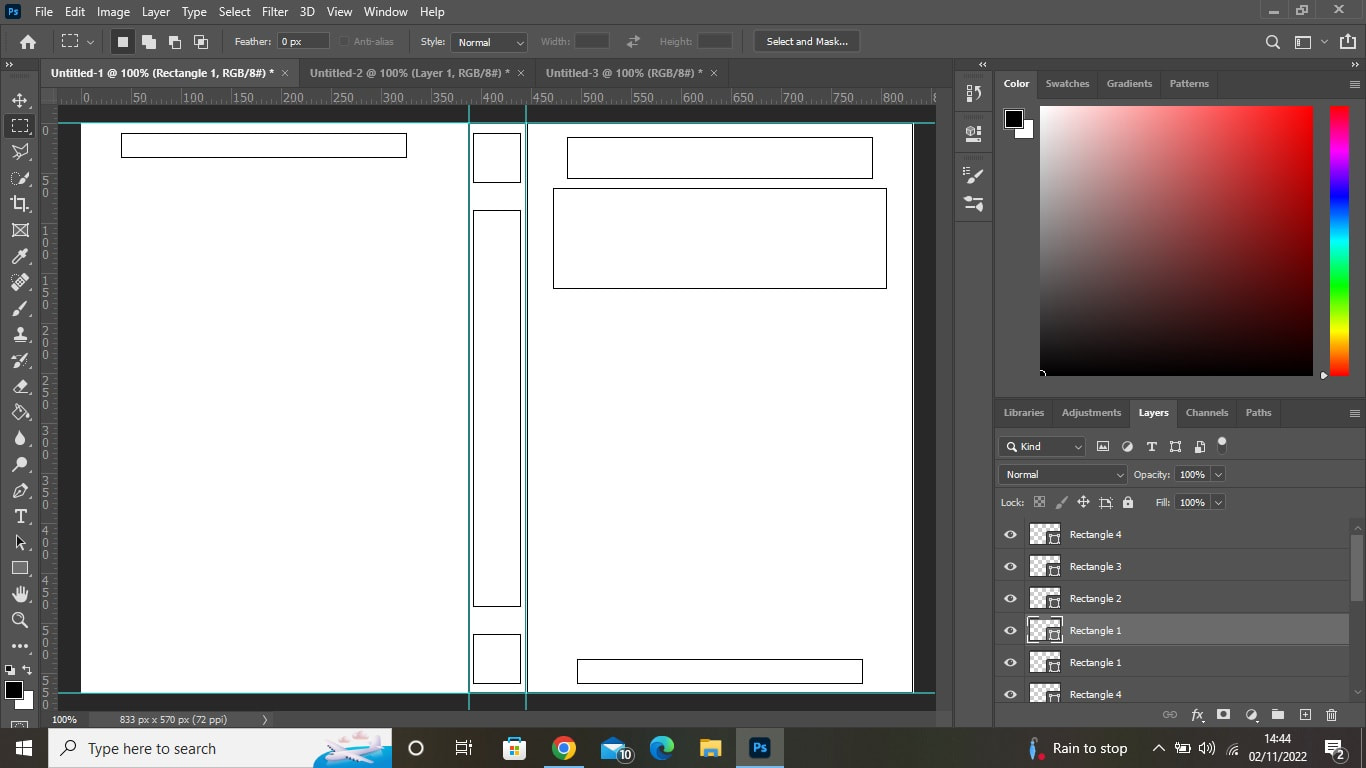The height and width of the screenshot is (768, 1366).
Task: Toggle lock all padlock
Action: pos(1128,502)
